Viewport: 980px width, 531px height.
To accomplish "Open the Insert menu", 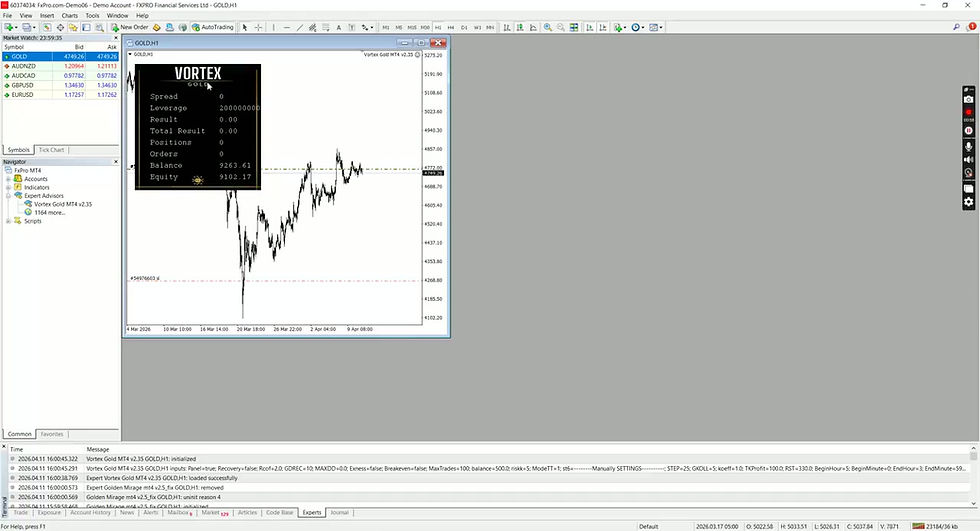I will 47,16.
